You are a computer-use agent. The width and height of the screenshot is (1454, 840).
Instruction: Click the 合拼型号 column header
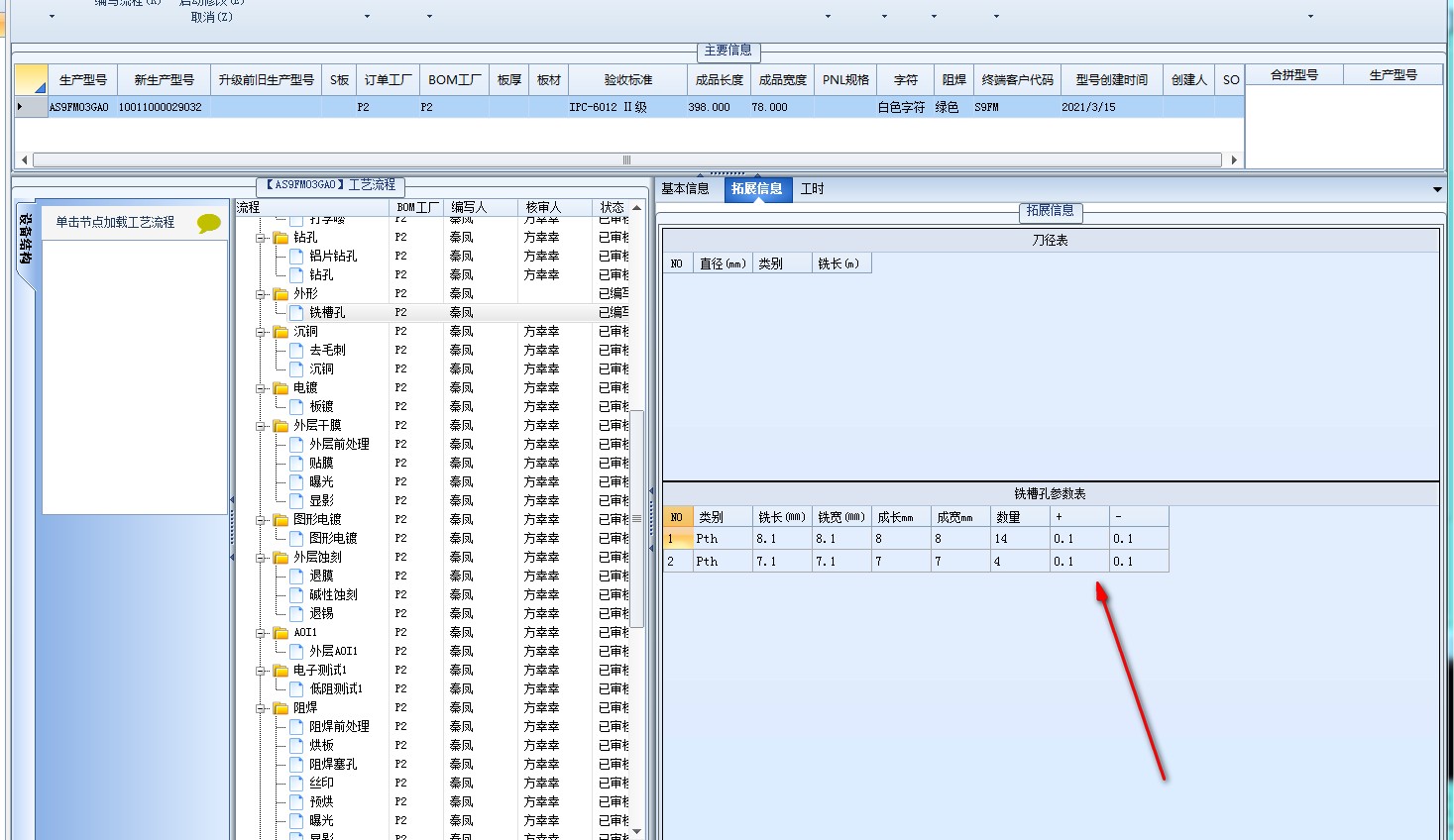coord(1294,75)
